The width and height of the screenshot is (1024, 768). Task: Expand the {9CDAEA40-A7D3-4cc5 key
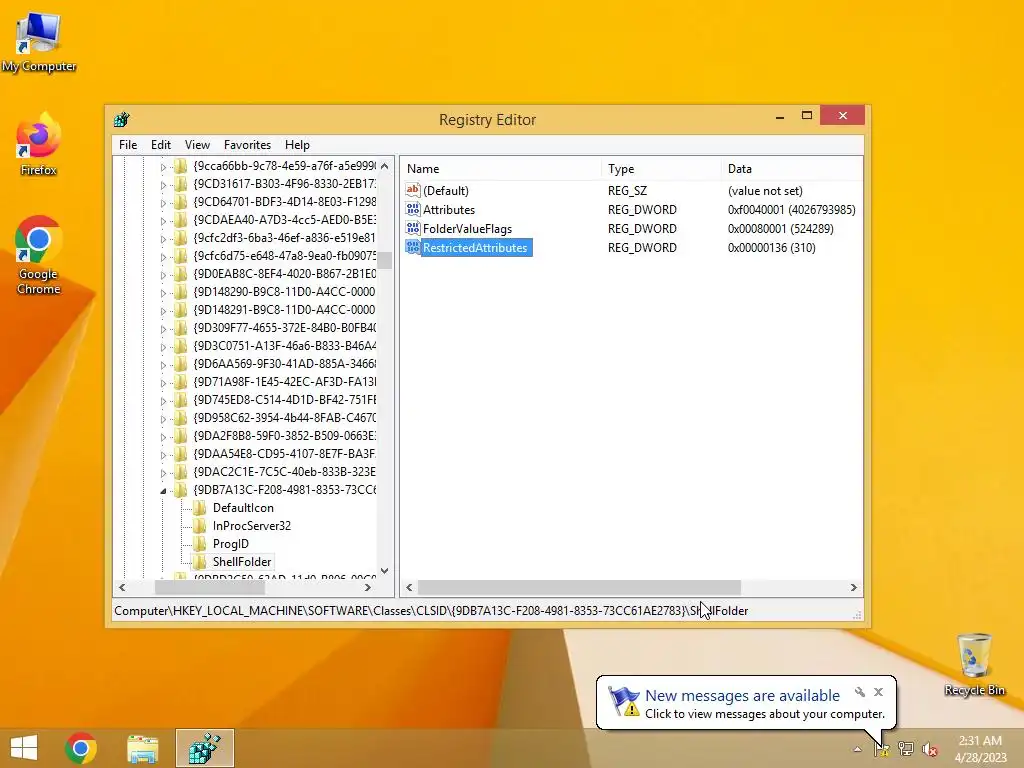click(x=163, y=221)
